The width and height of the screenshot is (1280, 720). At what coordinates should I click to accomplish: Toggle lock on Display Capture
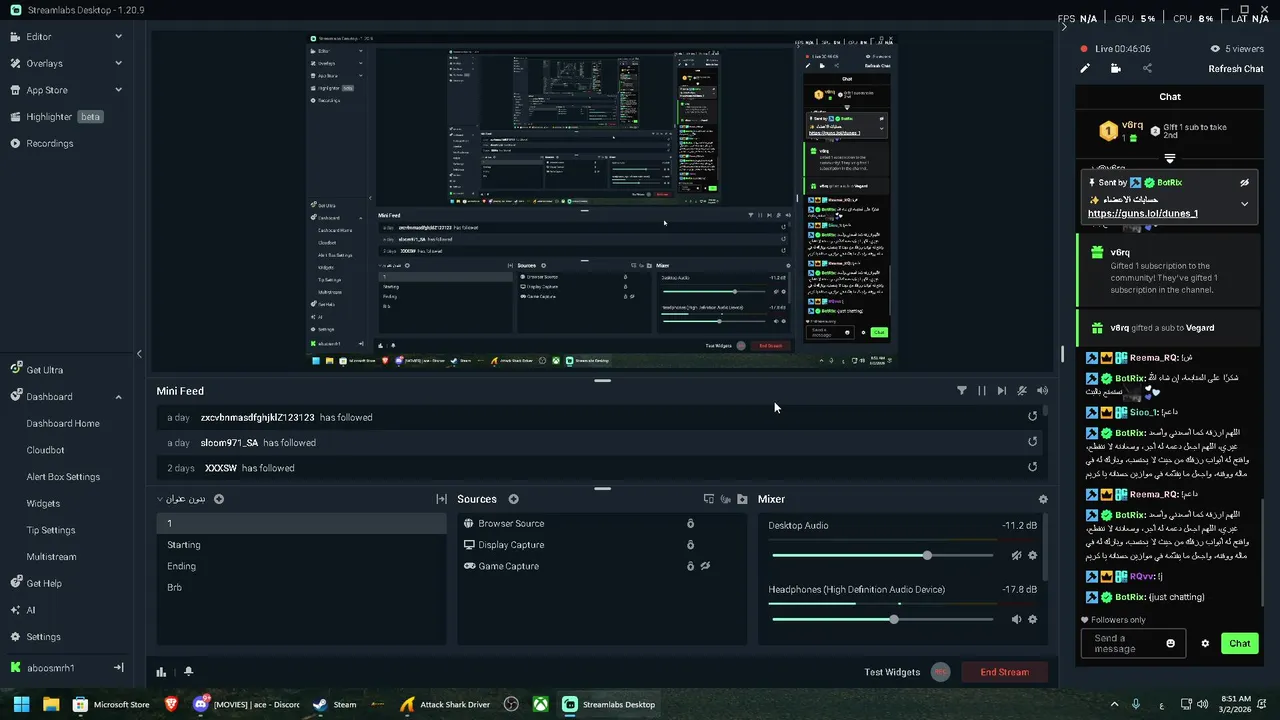tap(690, 545)
